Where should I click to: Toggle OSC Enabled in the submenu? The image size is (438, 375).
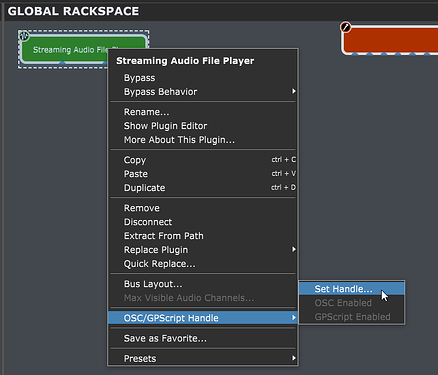[x=352, y=303]
